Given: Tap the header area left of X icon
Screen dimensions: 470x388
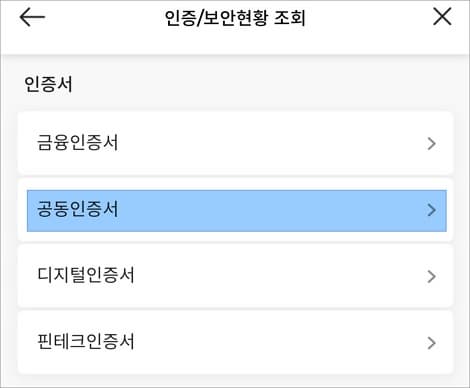Looking at the screenshot, I should pos(367,18).
